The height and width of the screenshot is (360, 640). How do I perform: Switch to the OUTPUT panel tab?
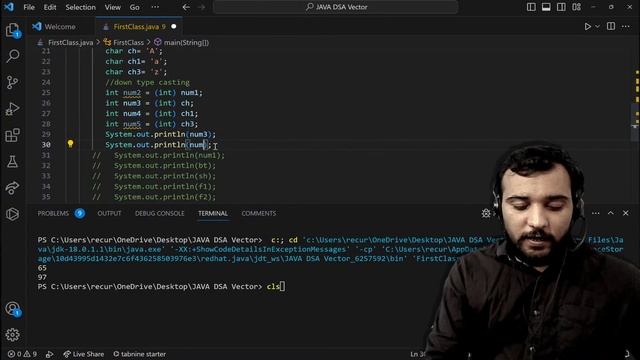(x=109, y=213)
